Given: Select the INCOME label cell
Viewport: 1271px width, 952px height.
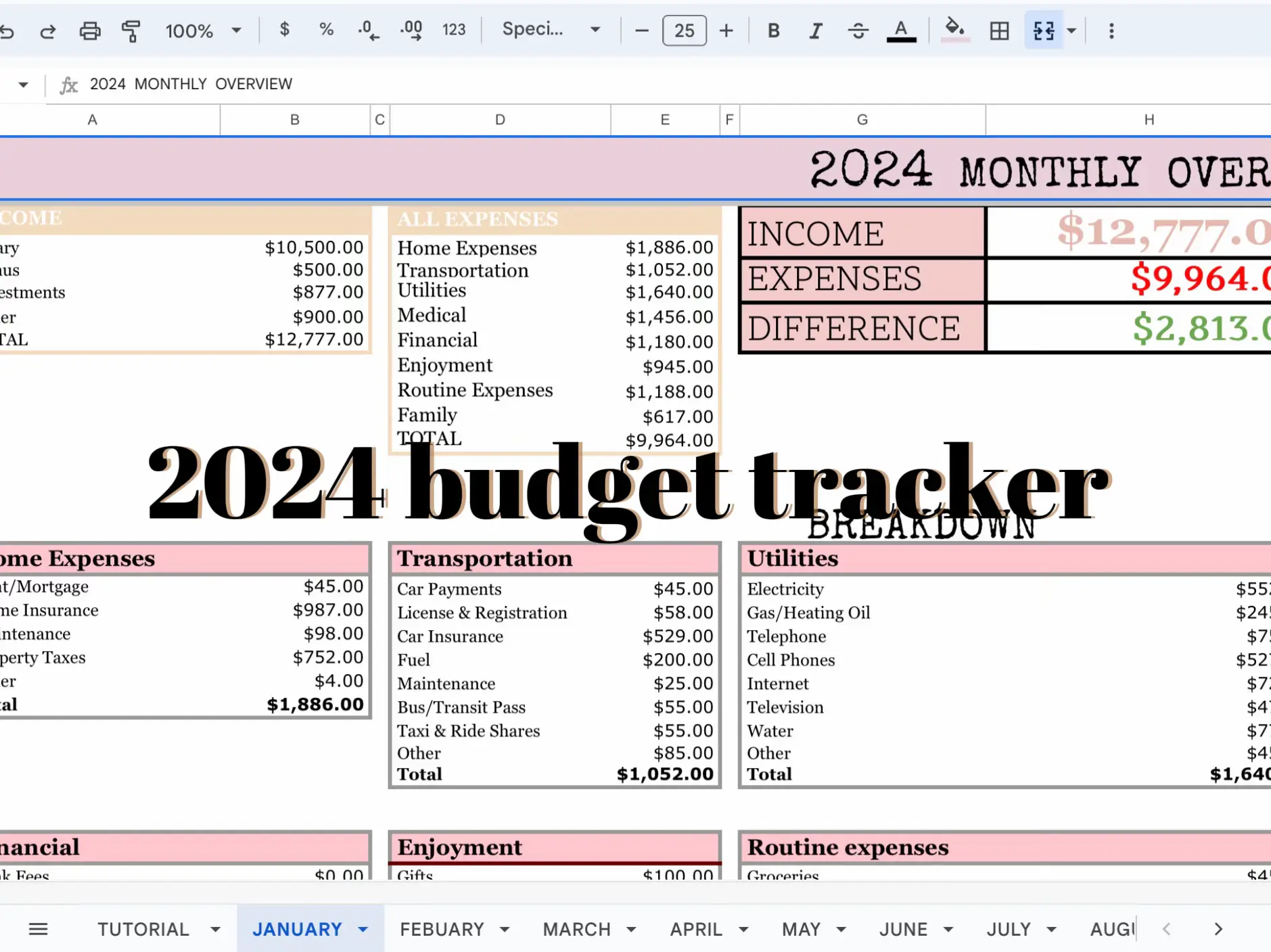Looking at the screenshot, I should pos(862,233).
